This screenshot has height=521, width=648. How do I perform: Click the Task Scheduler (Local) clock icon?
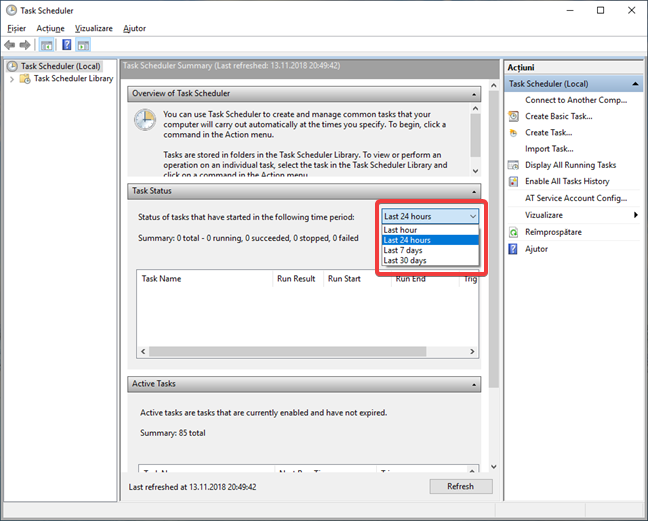tap(12, 66)
